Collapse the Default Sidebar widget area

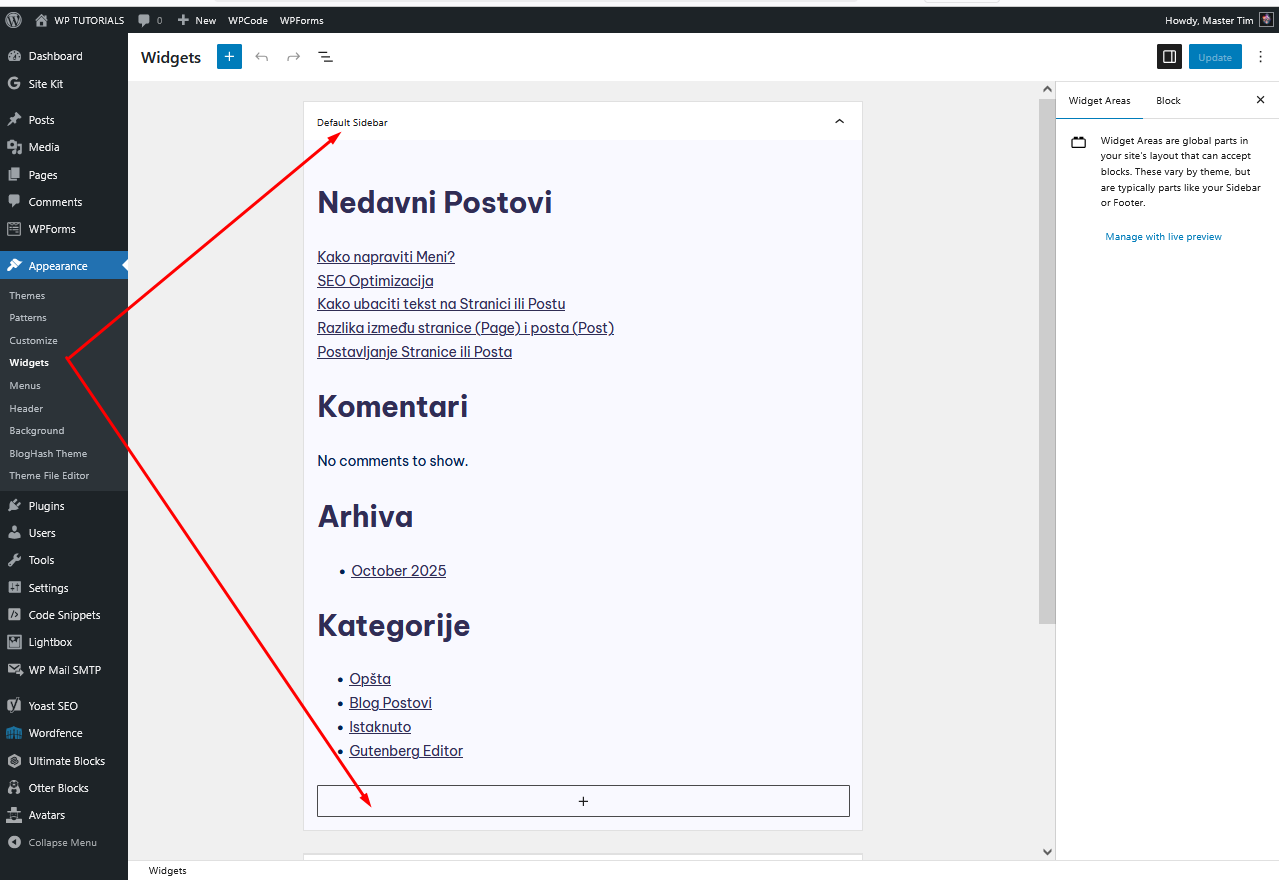tap(839, 122)
